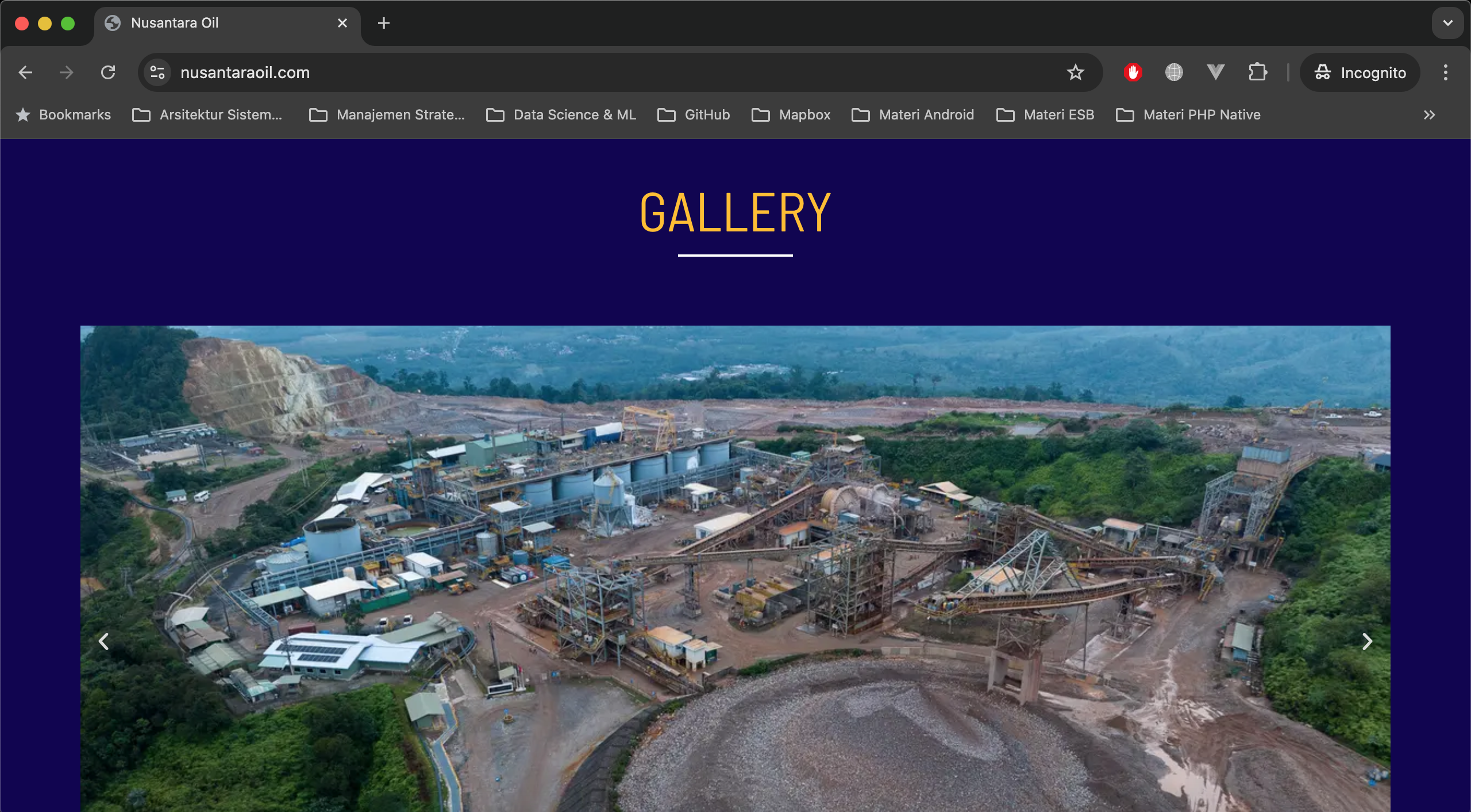Open Chrome's three-dot menu
Image resolution: width=1471 pixels, height=812 pixels.
click(1446, 72)
